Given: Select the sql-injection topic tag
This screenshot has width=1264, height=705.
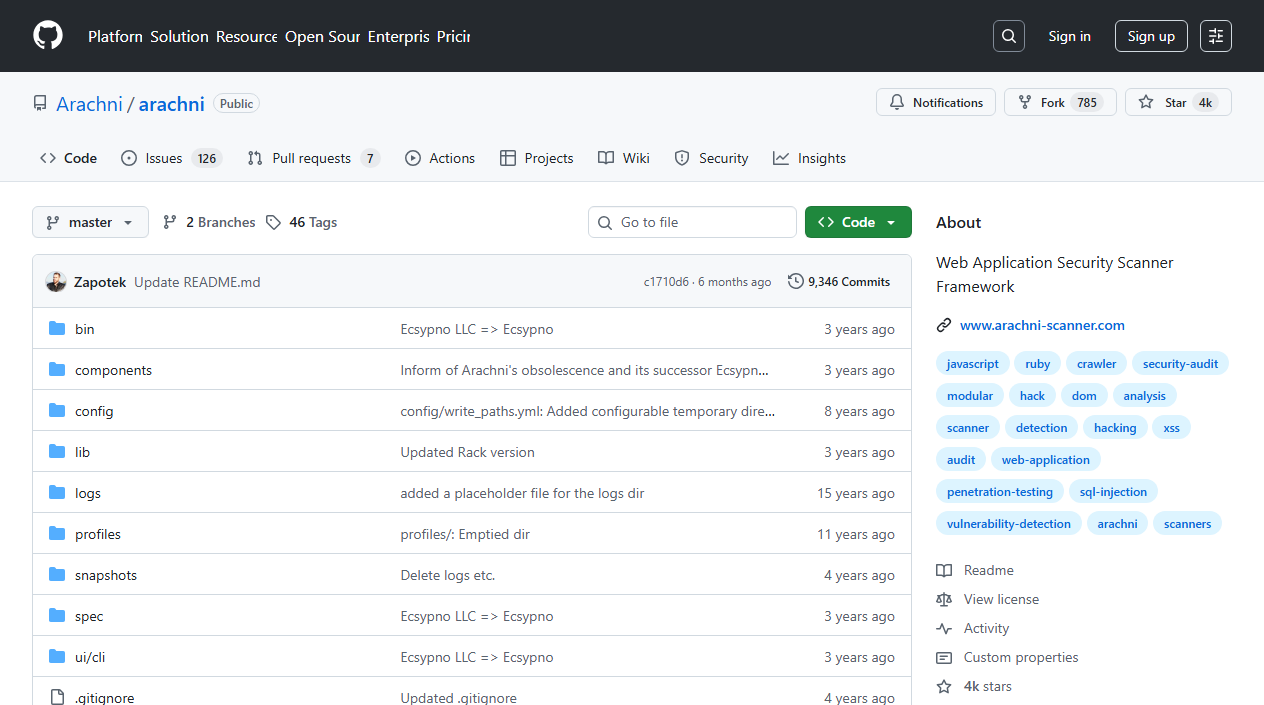Looking at the screenshot, I should (1113, 492).
